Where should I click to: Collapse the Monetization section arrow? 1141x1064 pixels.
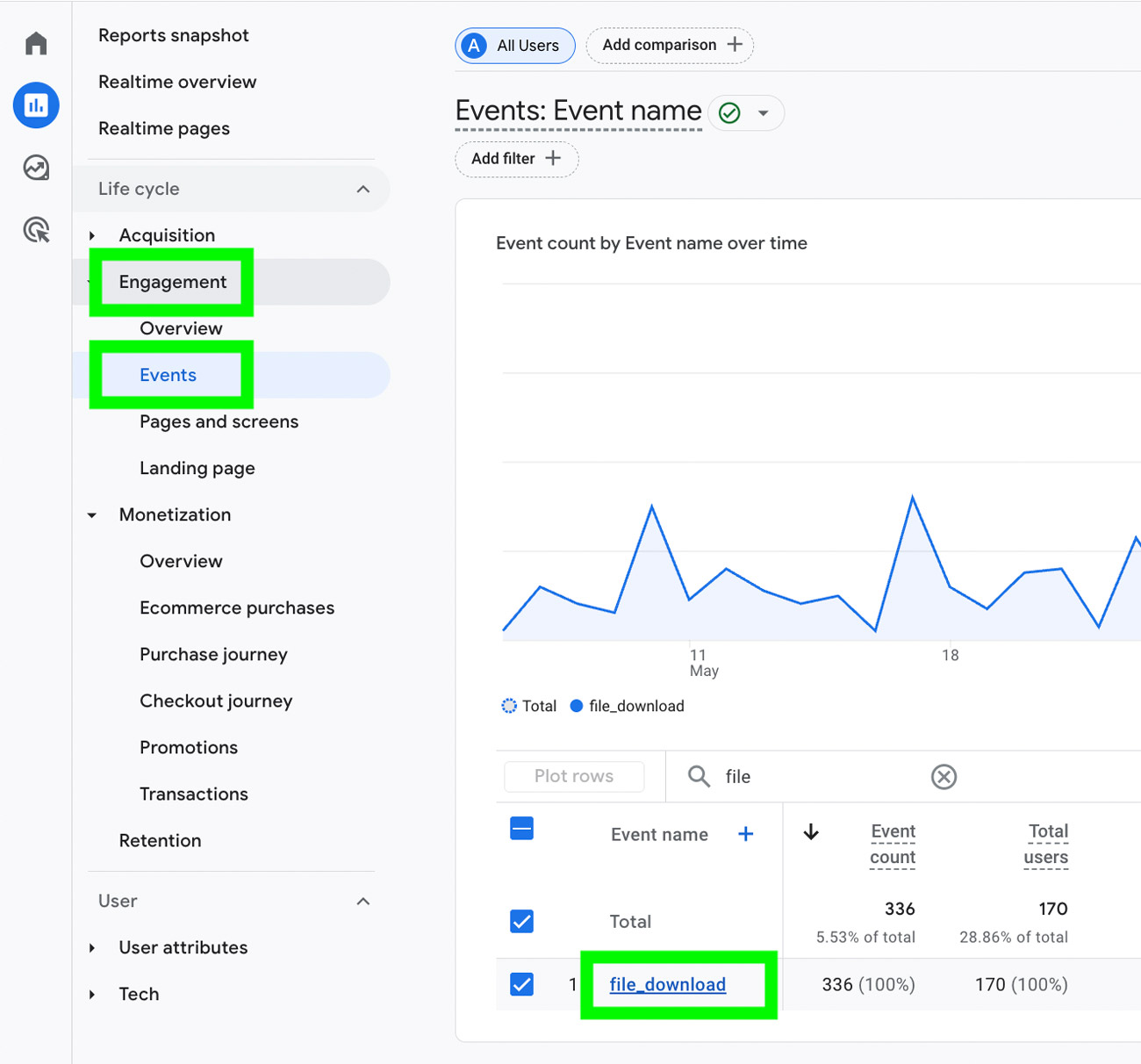coord(92,515)
